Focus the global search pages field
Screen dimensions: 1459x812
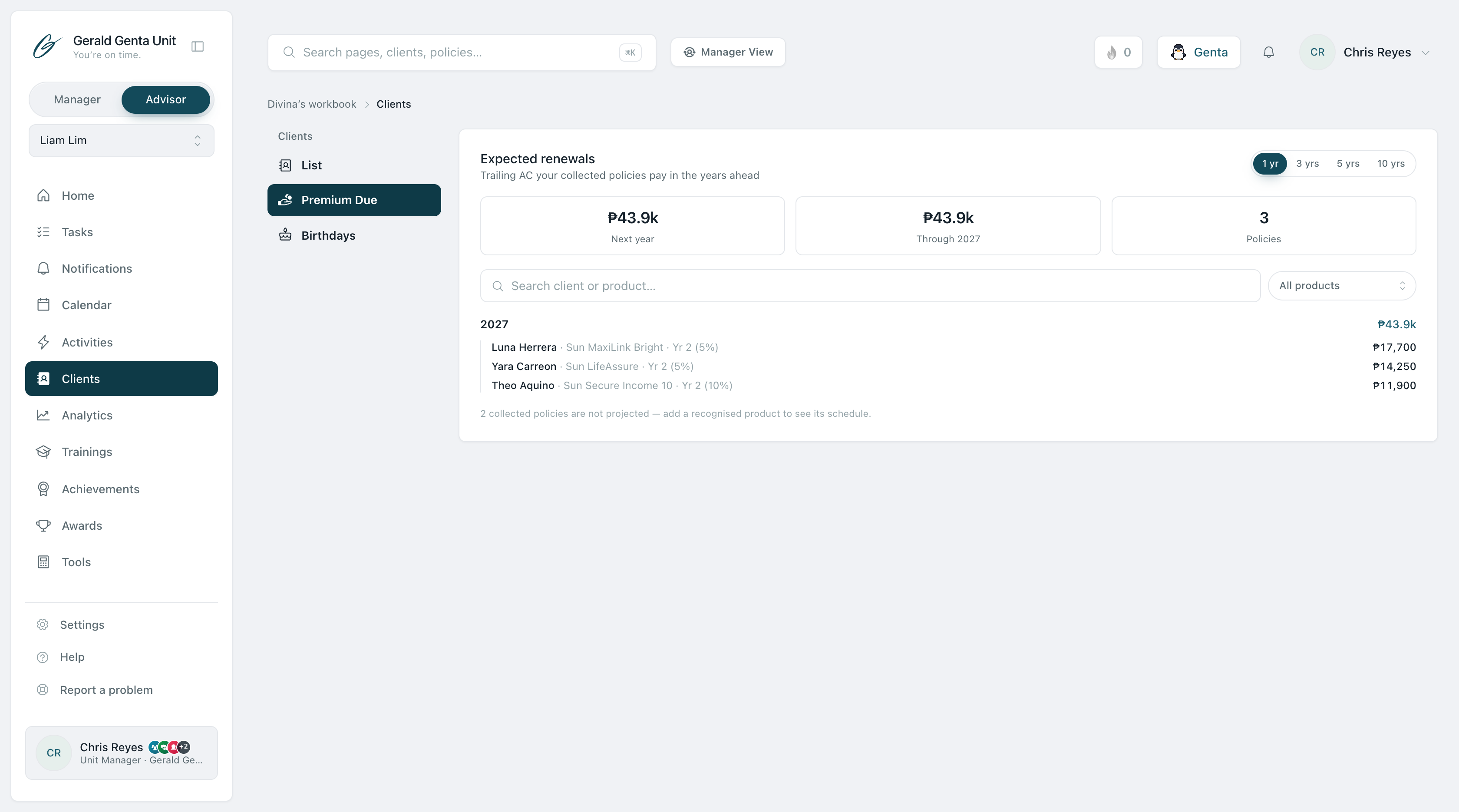[x=462, y=53]
